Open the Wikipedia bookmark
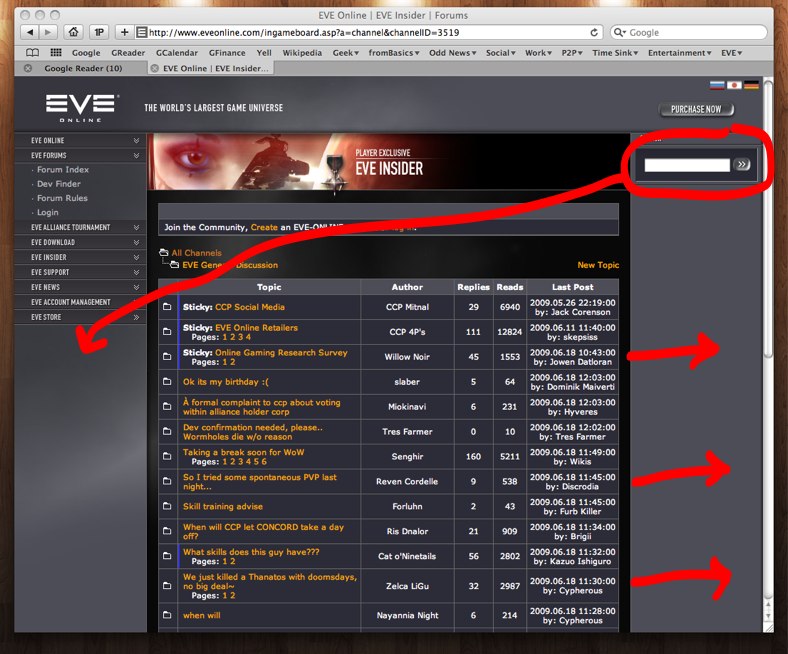 [x=302, y=53]
